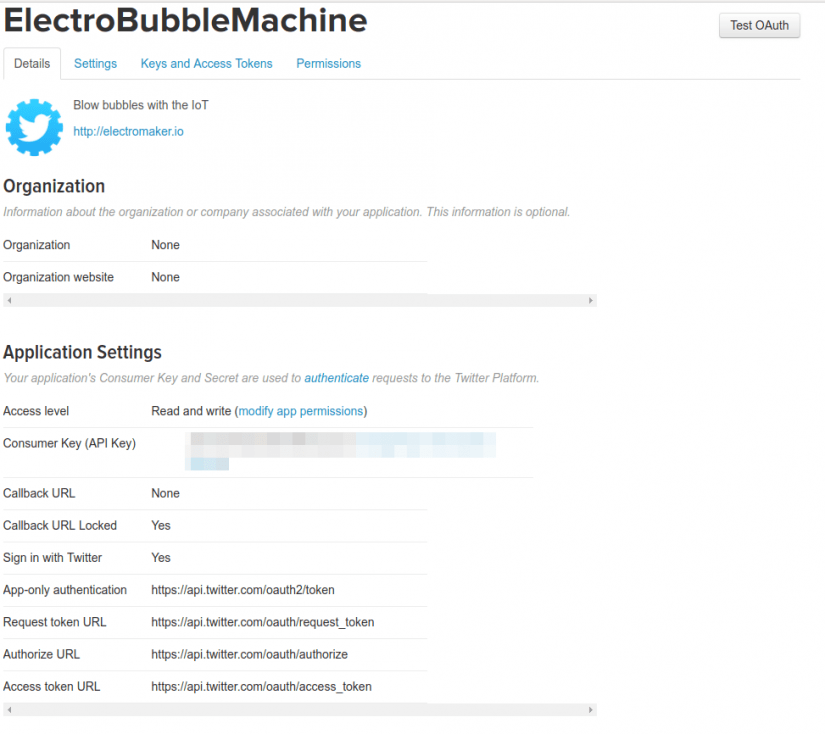Click Organization section scrollbar right arrow
The width and height of the screenshot is (825, 734).
coord(591,300)
